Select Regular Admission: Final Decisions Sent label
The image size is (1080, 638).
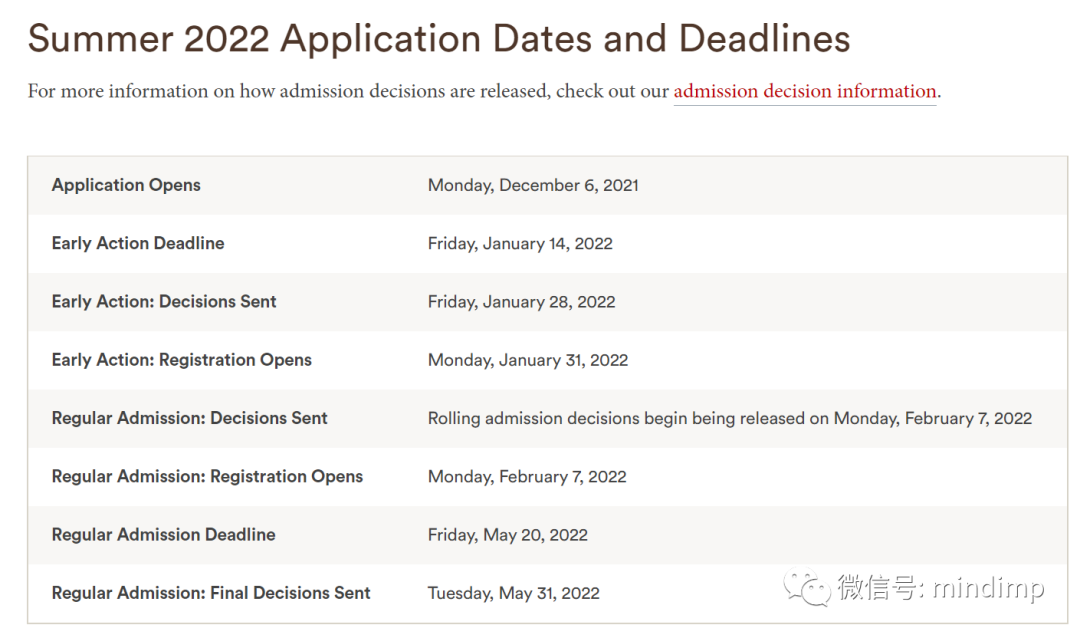211,593
